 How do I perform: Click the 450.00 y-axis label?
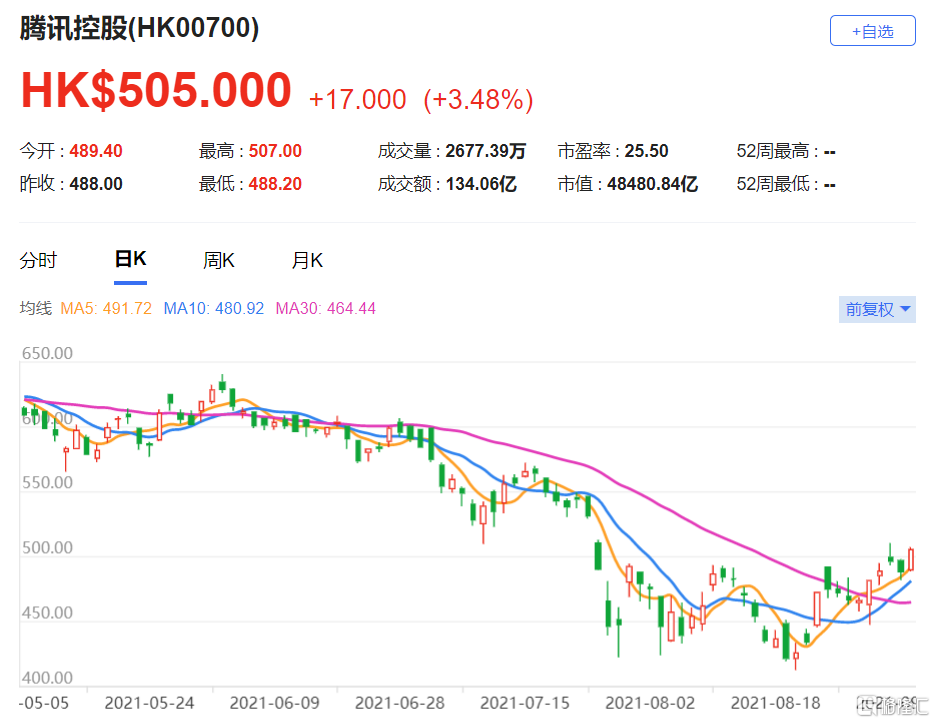pos(47,613)
